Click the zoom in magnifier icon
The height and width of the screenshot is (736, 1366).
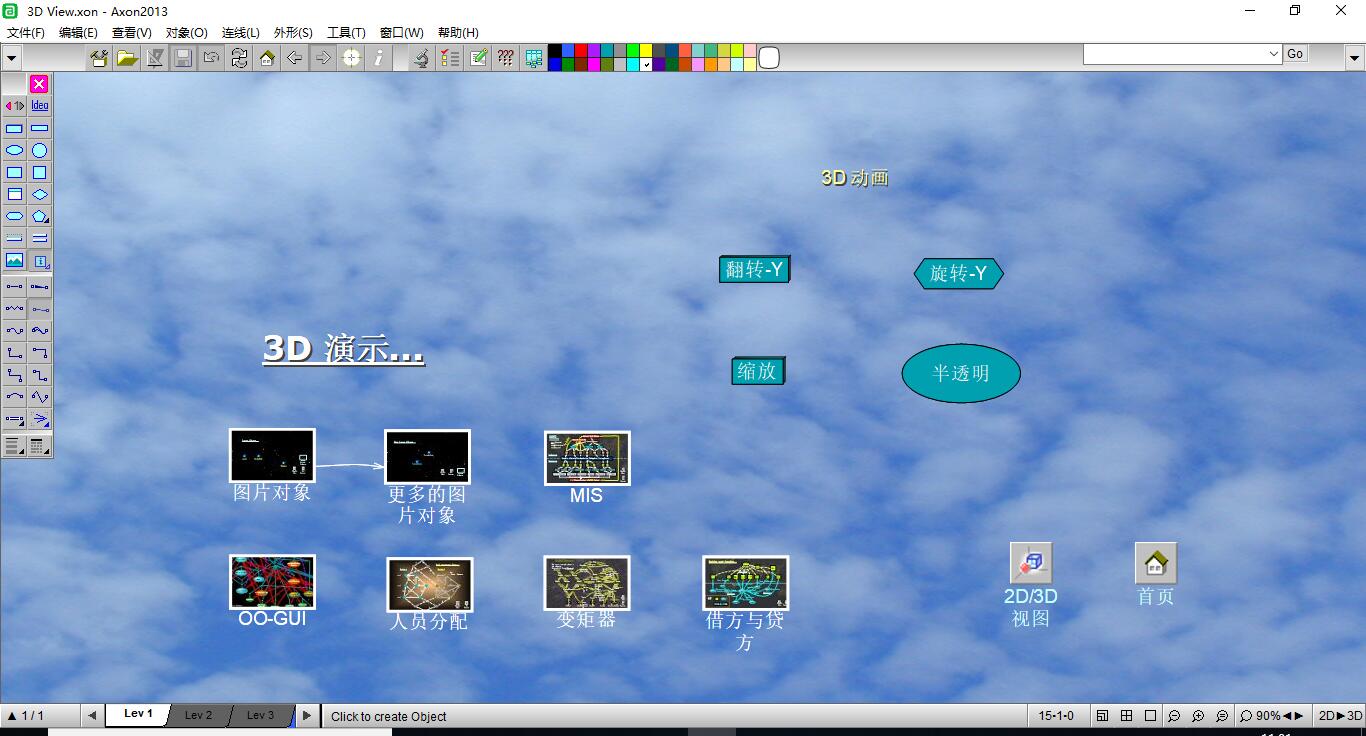(1198, 716)
